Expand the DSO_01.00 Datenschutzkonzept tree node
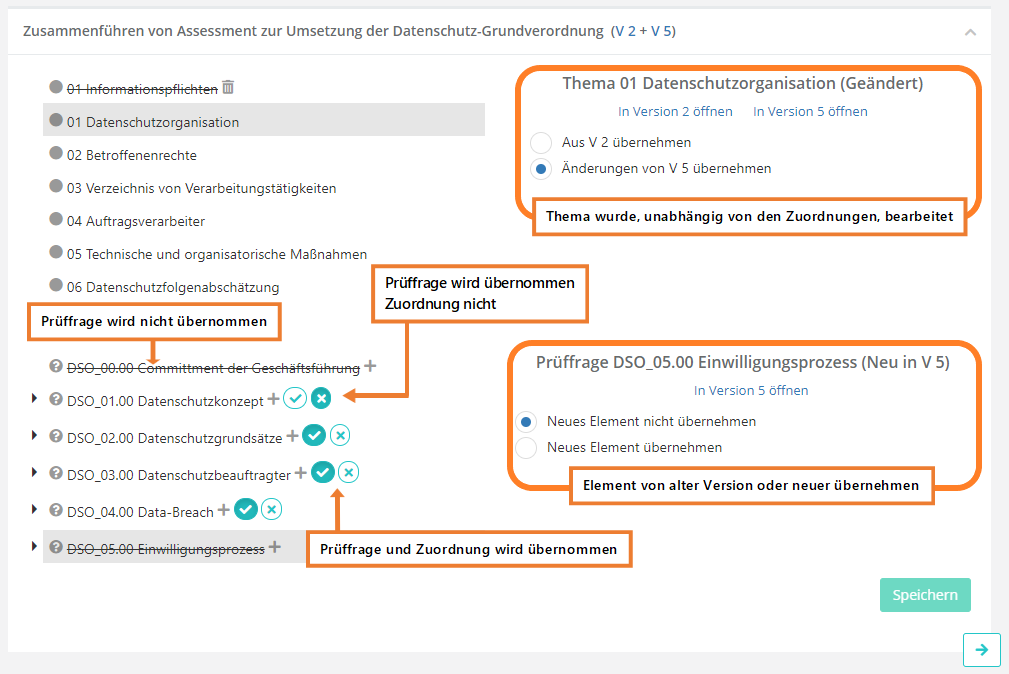 (x=35, y=399)
